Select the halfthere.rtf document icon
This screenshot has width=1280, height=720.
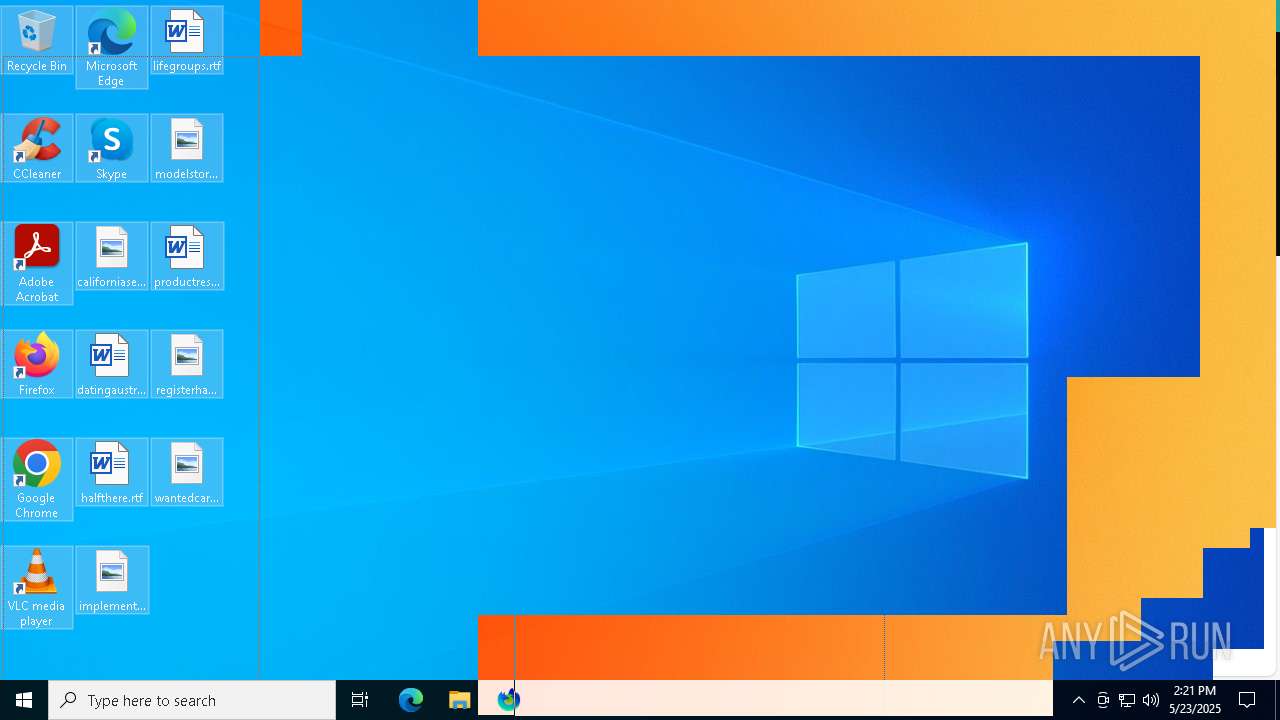tap(111, 472)
